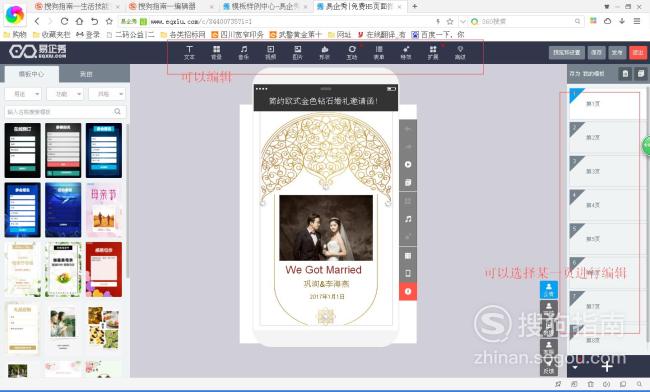The image size is (650, 392).
Task: Publish the scene with 发布 button
Action: 617,53
